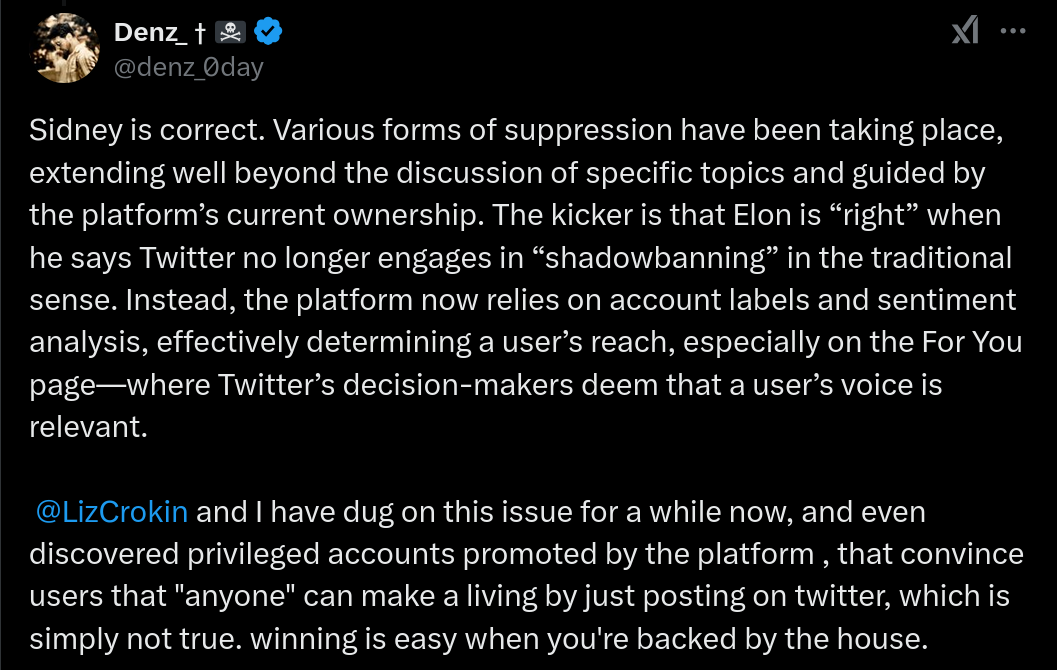Viewport: 1057px width, 670px height.
Task: Open Grok explain icon on the post
Action: click(x=965, y=30)
